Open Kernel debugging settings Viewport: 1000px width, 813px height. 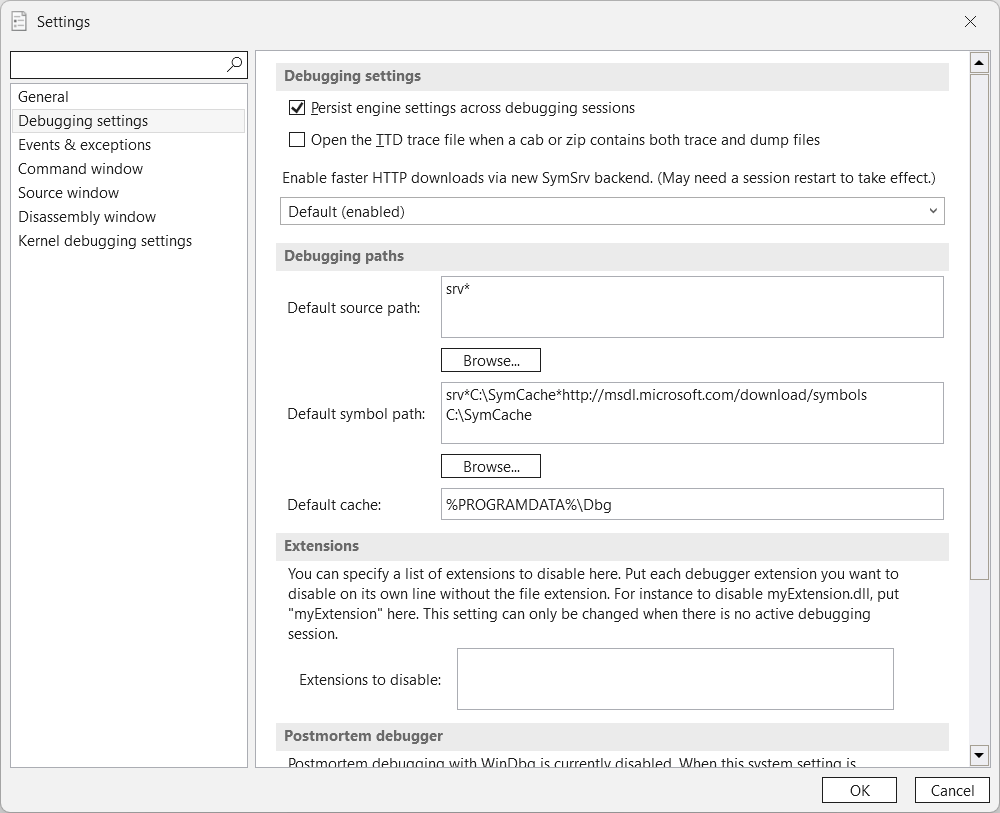(x=105, y=241)
